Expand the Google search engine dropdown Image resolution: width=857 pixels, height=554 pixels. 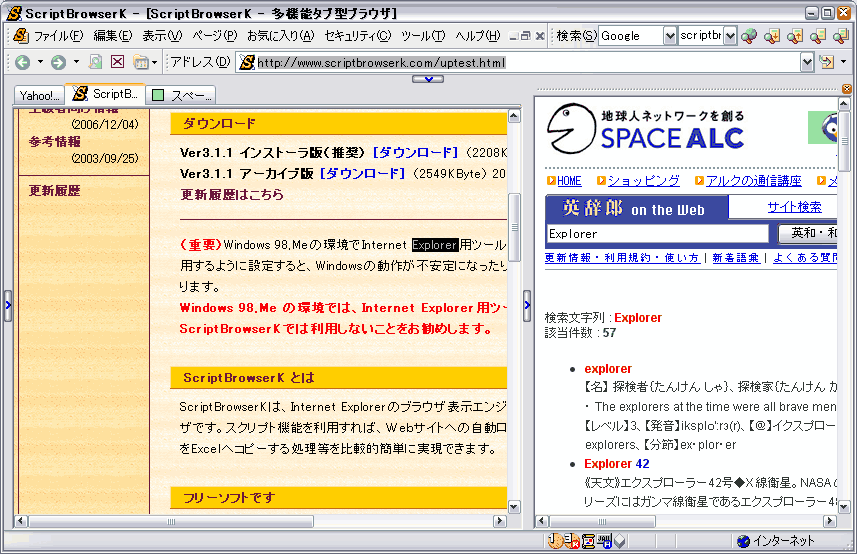tap(670, 36)
